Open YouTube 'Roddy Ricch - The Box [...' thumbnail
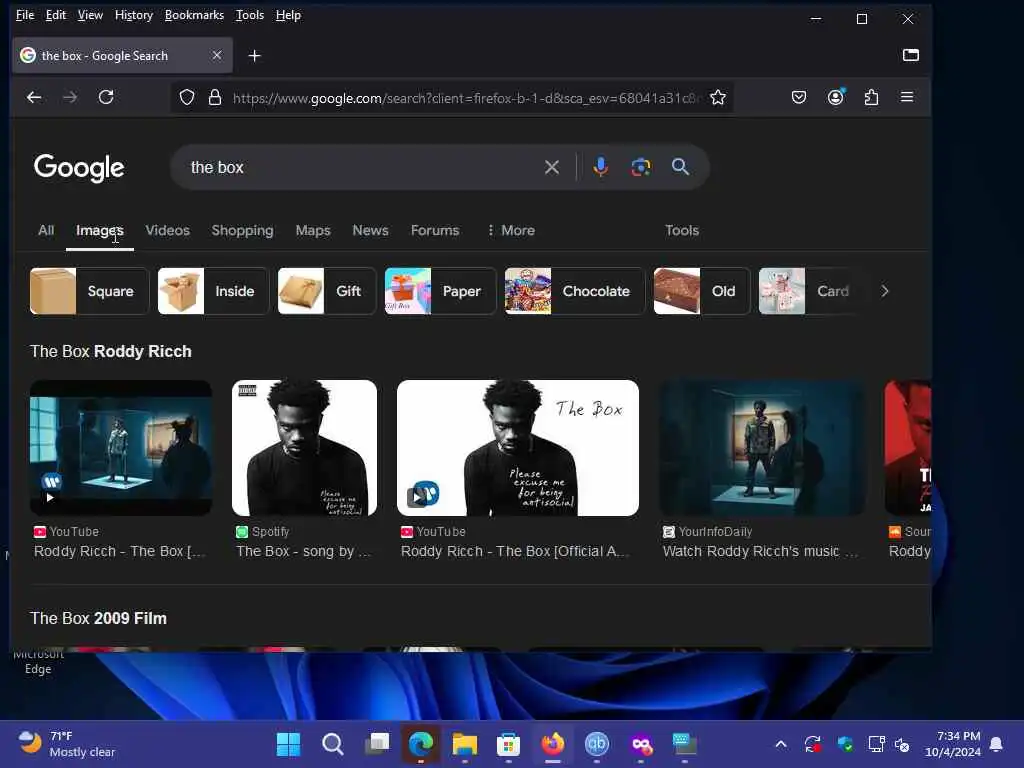 pyautogui.click(x=121, y=448)
